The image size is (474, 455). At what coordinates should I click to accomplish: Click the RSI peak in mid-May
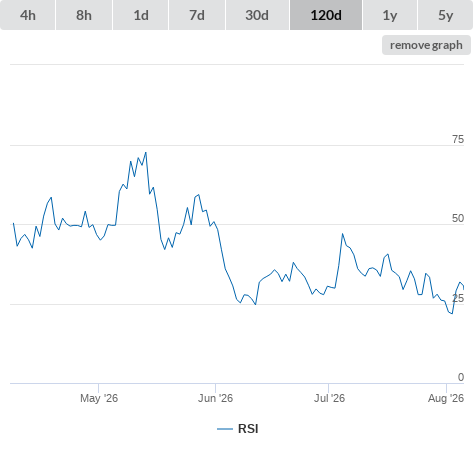[x=146, y=153]
